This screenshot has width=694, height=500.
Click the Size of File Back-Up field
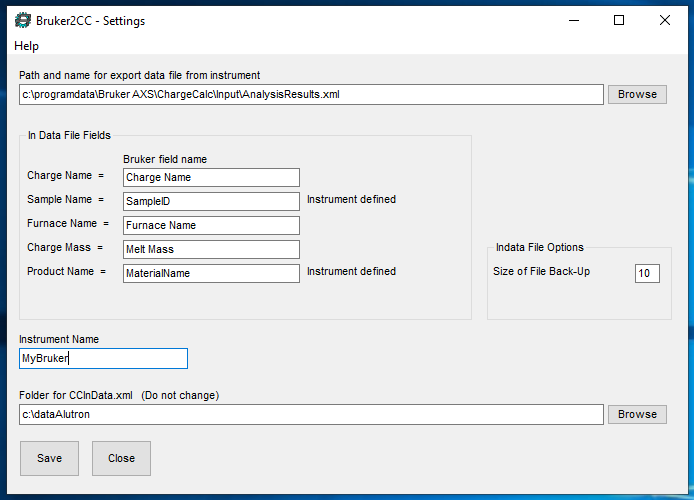click(647, 273)
